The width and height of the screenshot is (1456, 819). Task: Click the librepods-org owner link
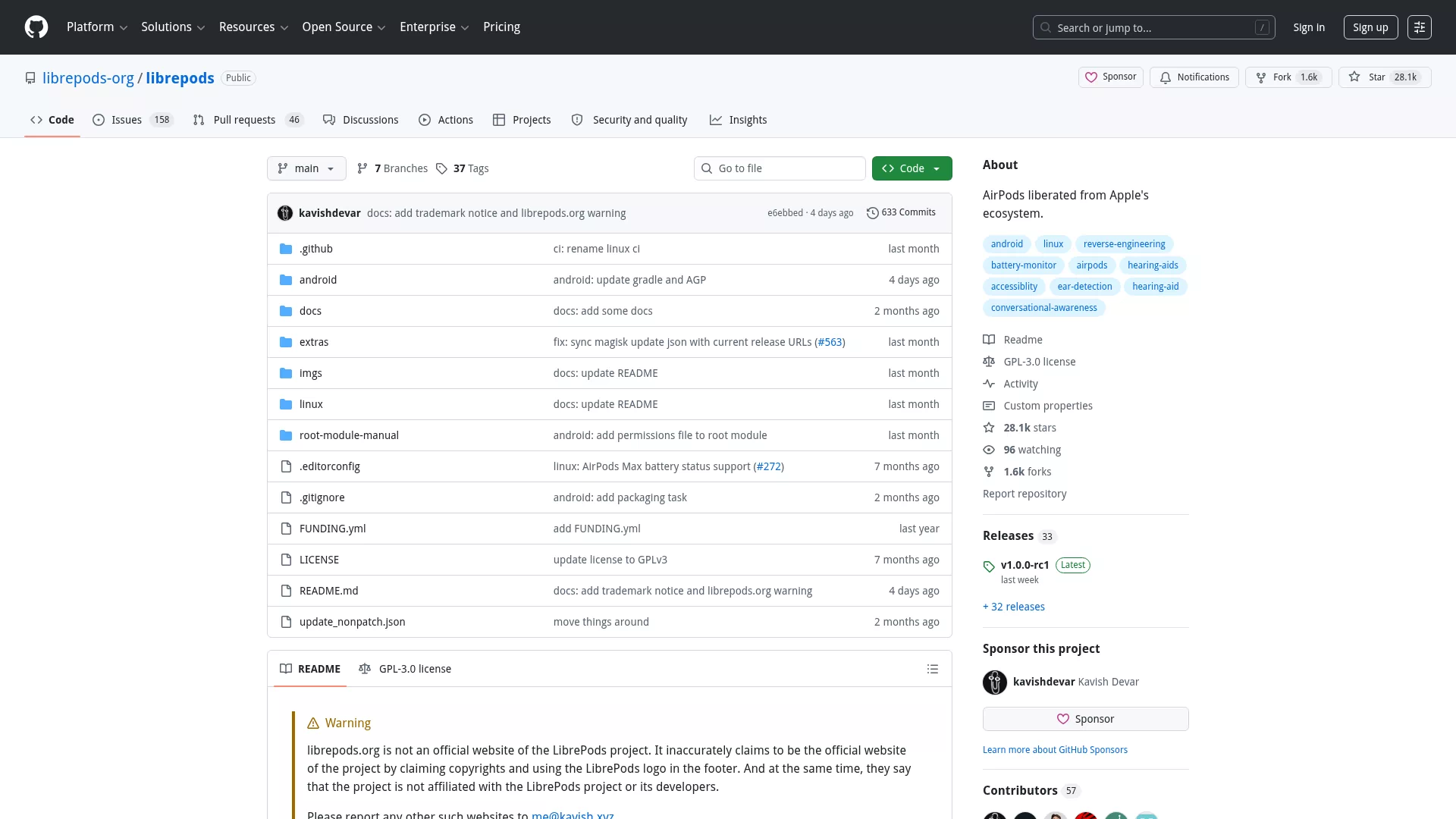88,78
